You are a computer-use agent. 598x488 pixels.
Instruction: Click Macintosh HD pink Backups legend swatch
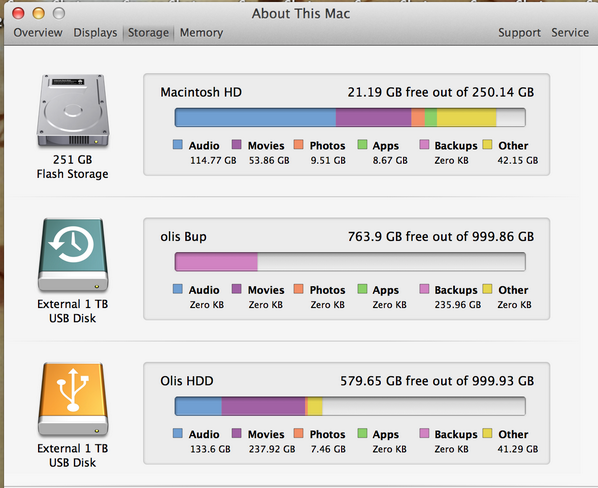click(x=424, y=144)
